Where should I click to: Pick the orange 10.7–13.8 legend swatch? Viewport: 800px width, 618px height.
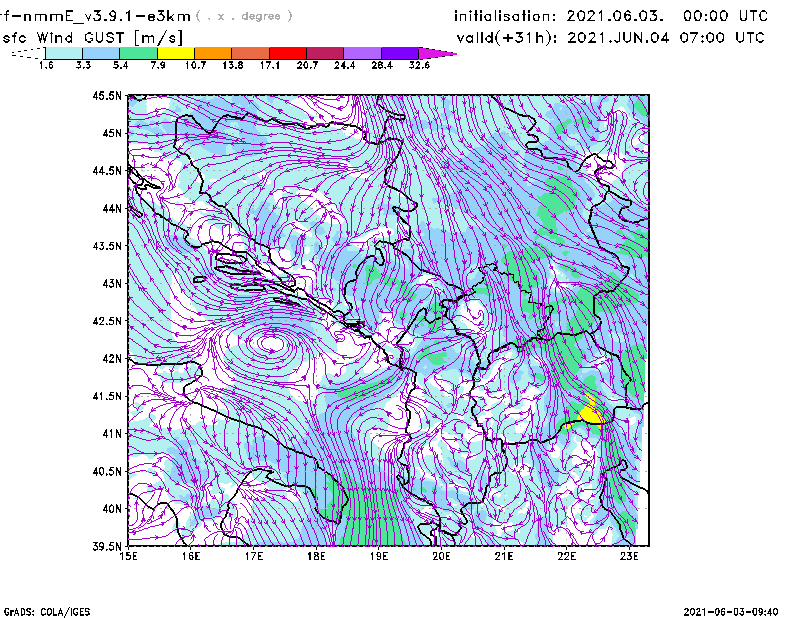pos(213,53)
